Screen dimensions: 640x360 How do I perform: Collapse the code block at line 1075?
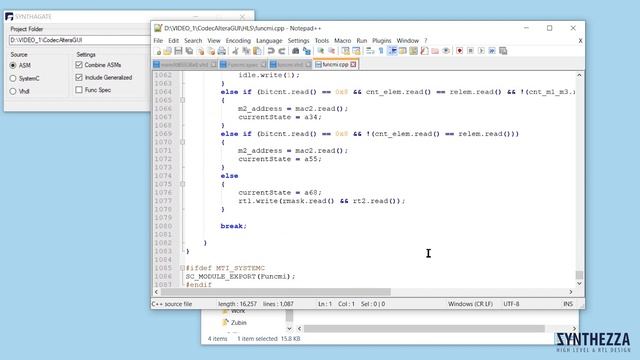click(182, 184)
